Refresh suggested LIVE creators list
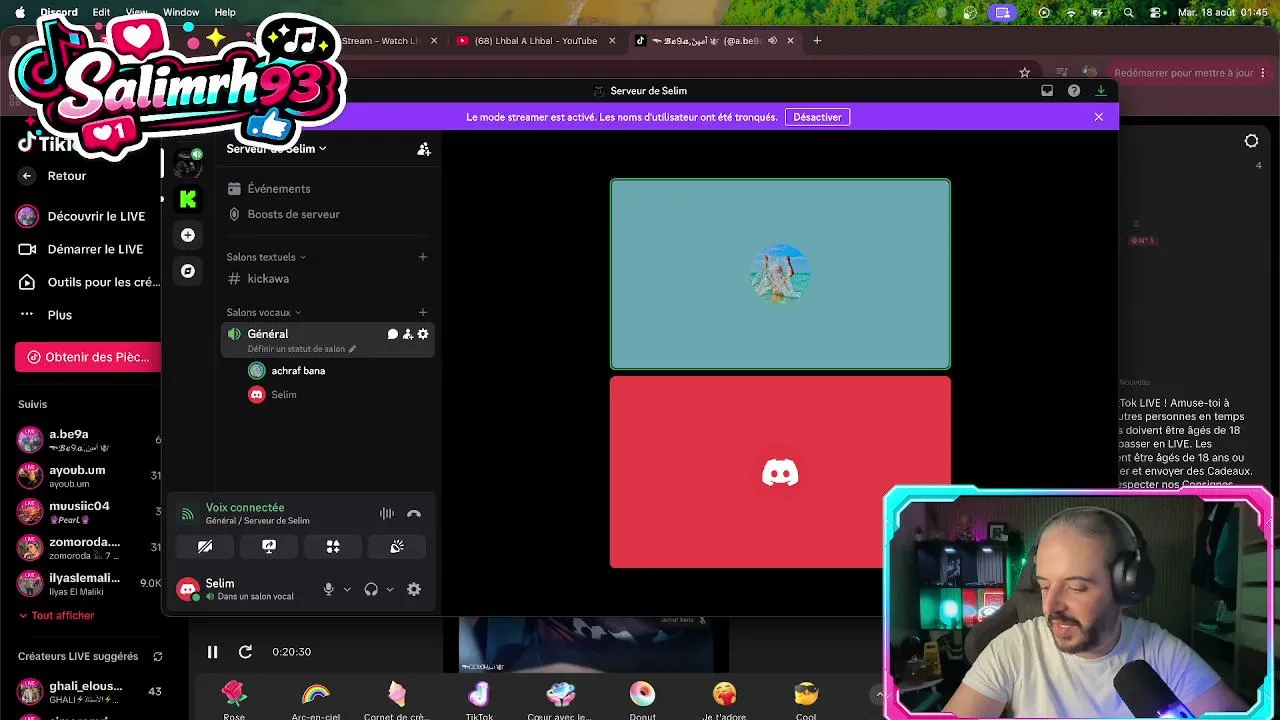Screen dimensions: 1280x720 158,657
